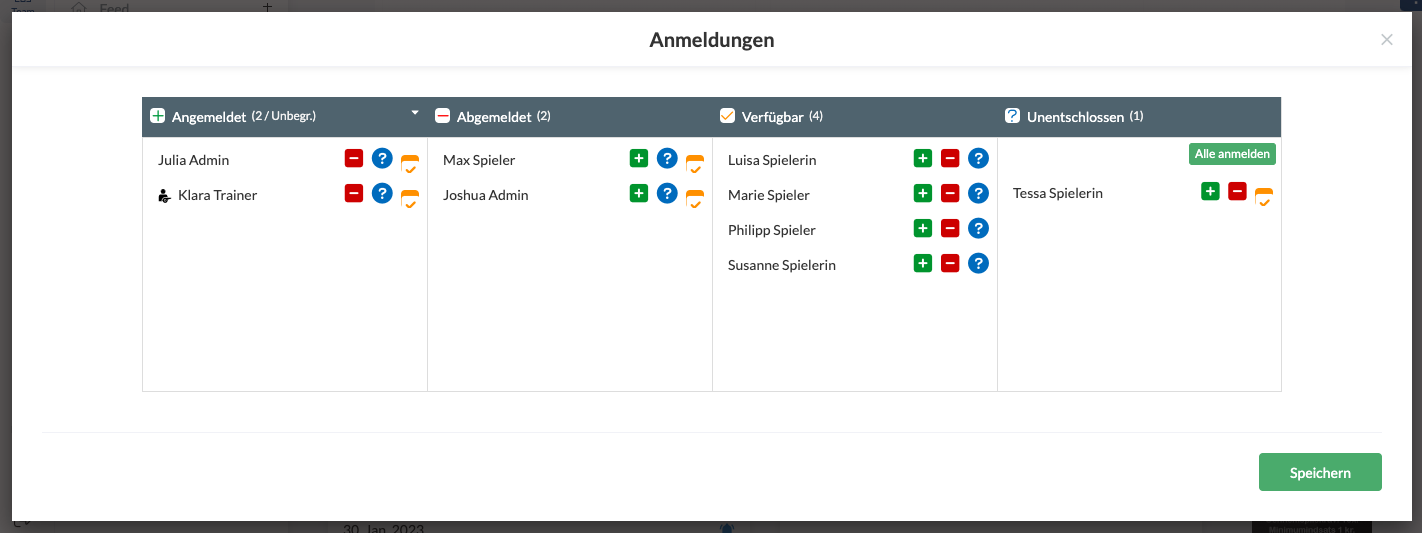This screenshot has width=1422, height=533.
Task: Mark Joshua Admin as undecided with question icon
Action: tap(667, 194)
